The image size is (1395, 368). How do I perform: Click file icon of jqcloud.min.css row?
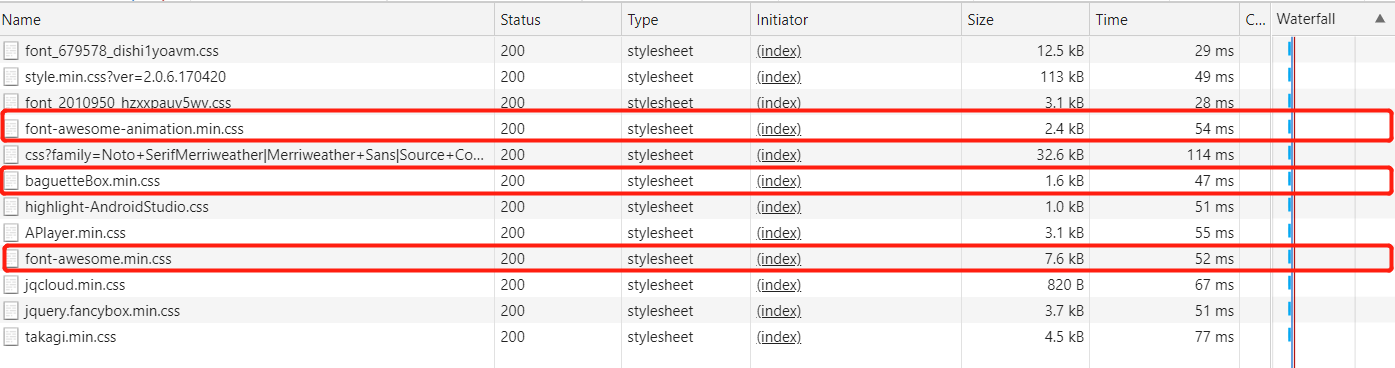pos(11,285)
